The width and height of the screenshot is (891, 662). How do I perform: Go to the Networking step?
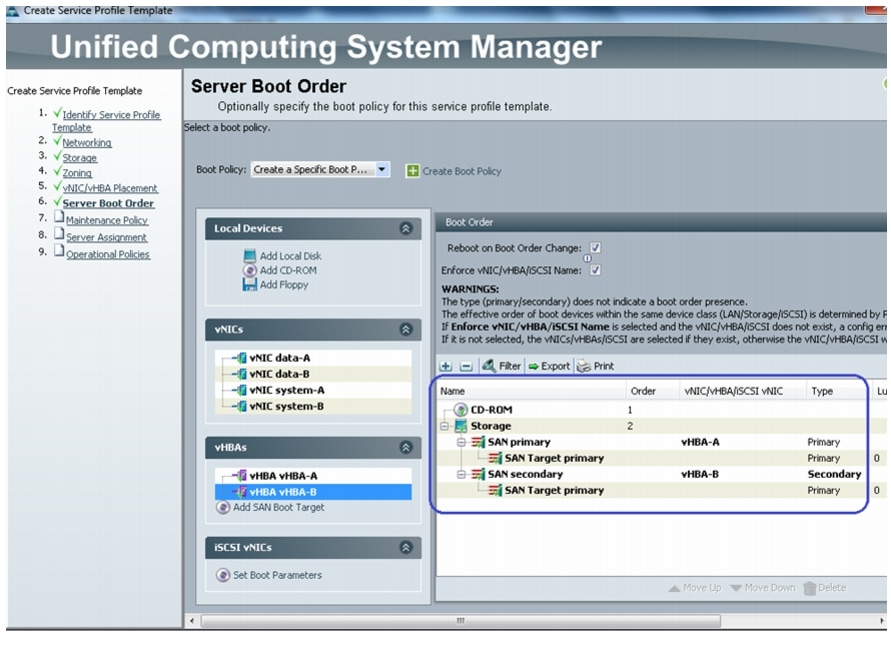click(x=87, y=143)
